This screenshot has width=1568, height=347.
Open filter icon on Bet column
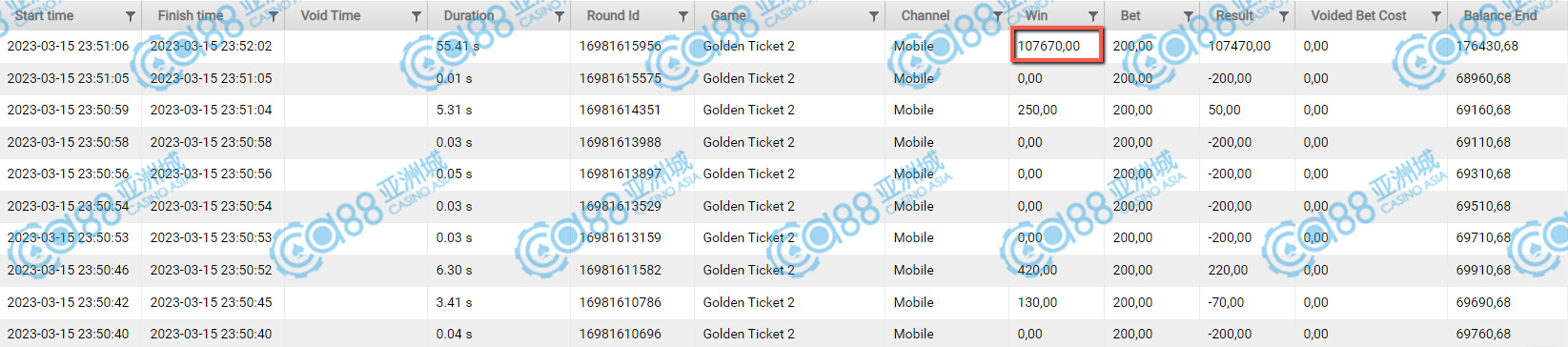point(1189,16)
